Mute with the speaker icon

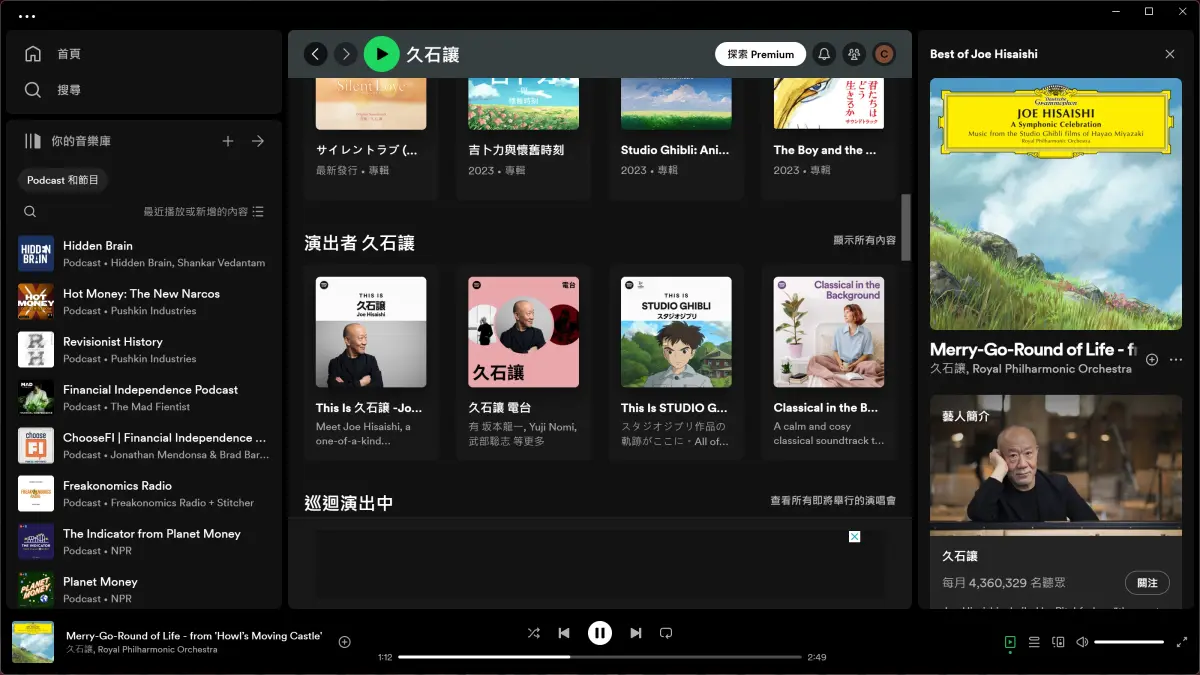[1082, 642]
